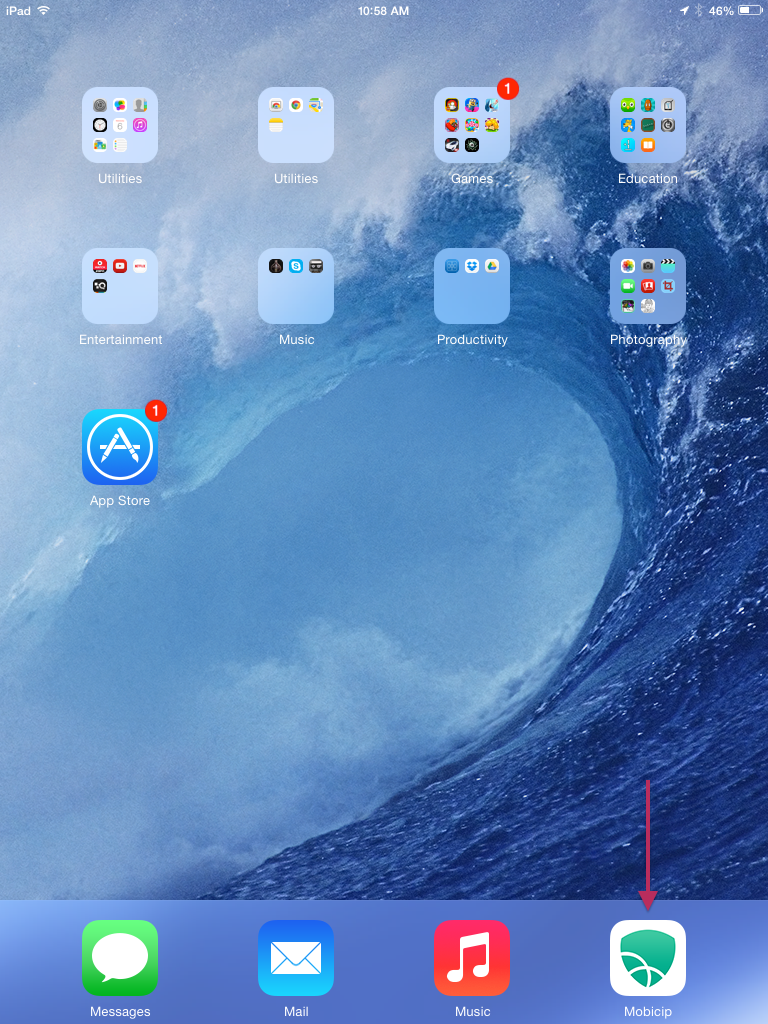The height and width of the screenshot is (1024, 768).
Task: Tap the Skype icon in Music folder
Action: [x=296, y=266]
